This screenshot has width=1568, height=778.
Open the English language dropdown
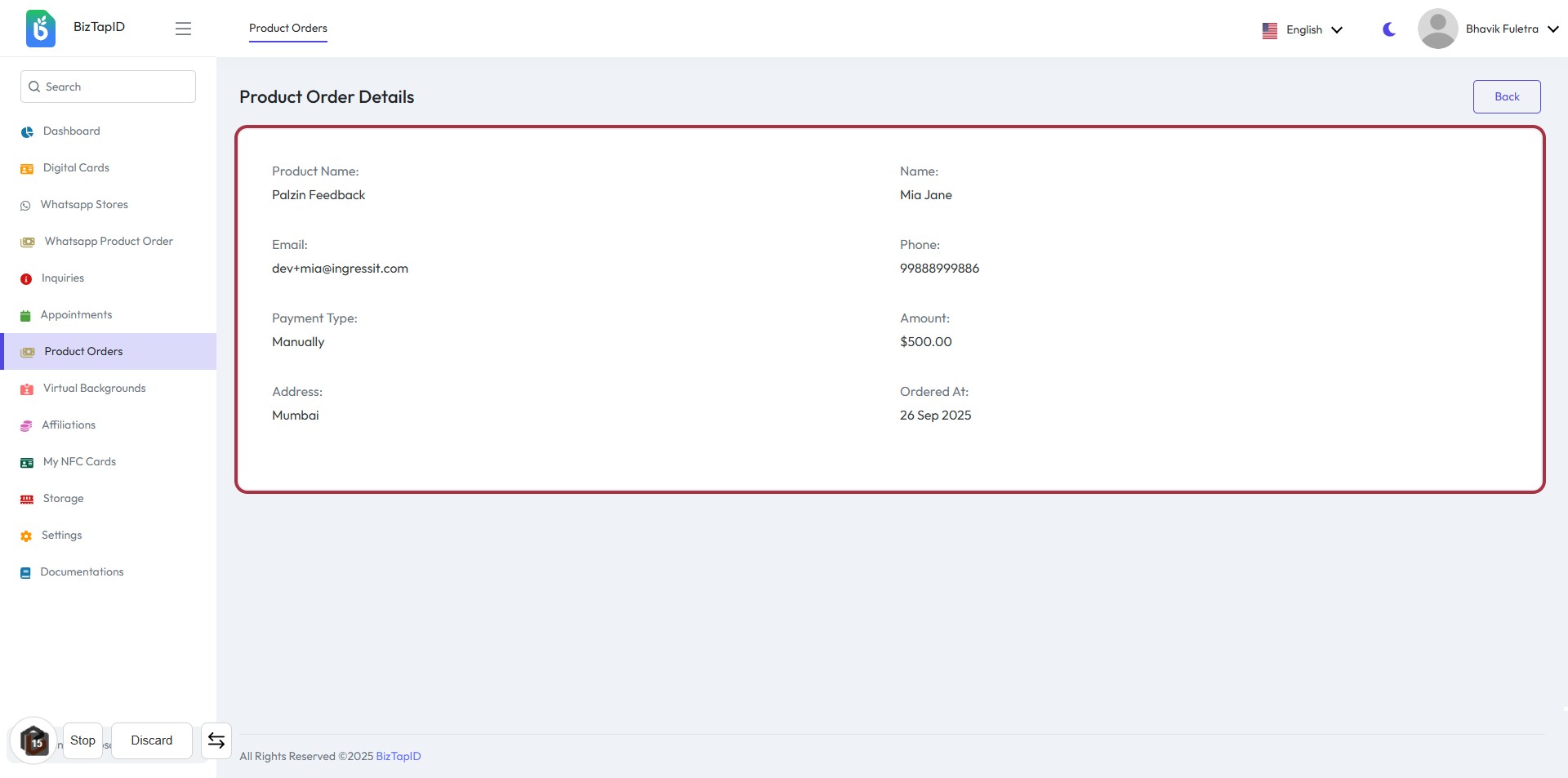[x=1303, y=30]
